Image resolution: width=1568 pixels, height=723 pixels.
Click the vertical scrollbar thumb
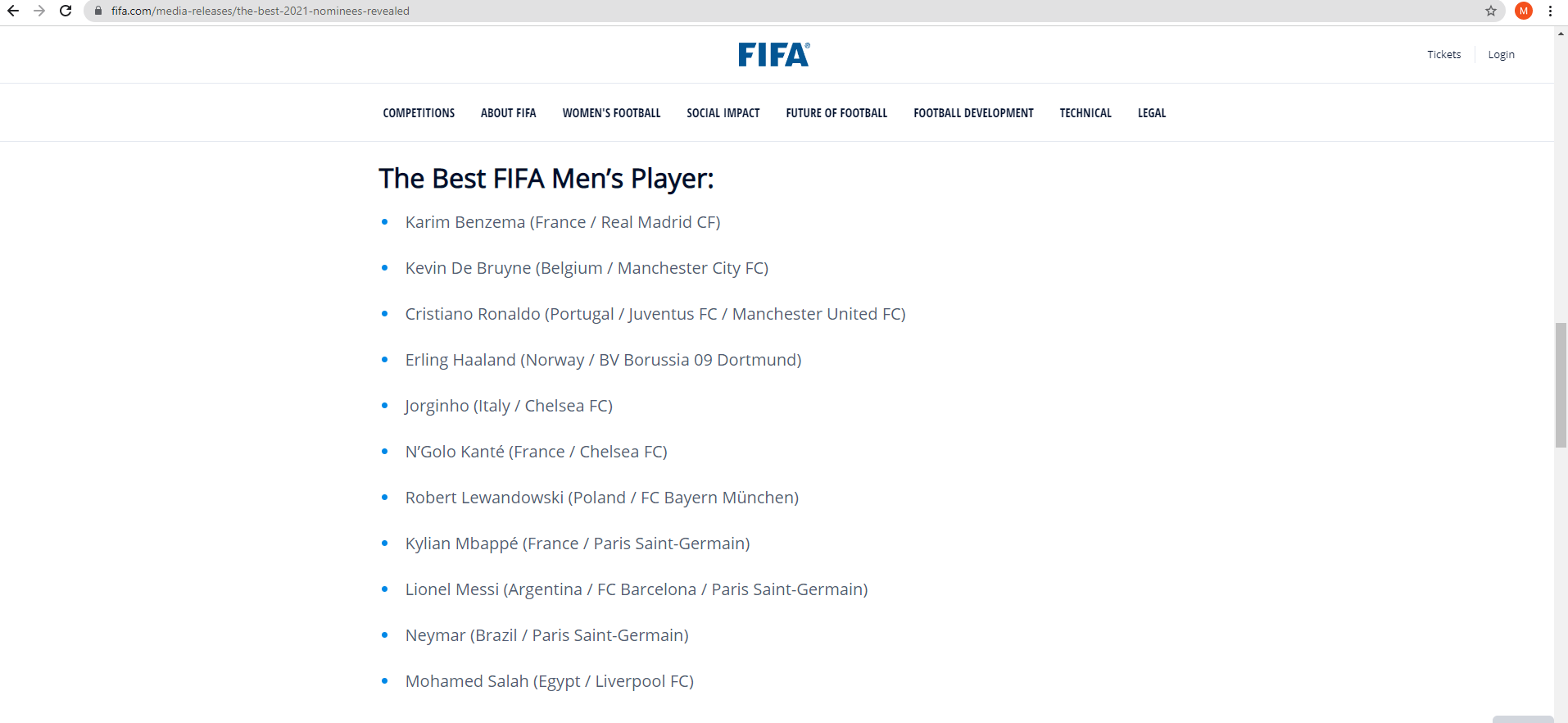click(x=1561, y=385)
